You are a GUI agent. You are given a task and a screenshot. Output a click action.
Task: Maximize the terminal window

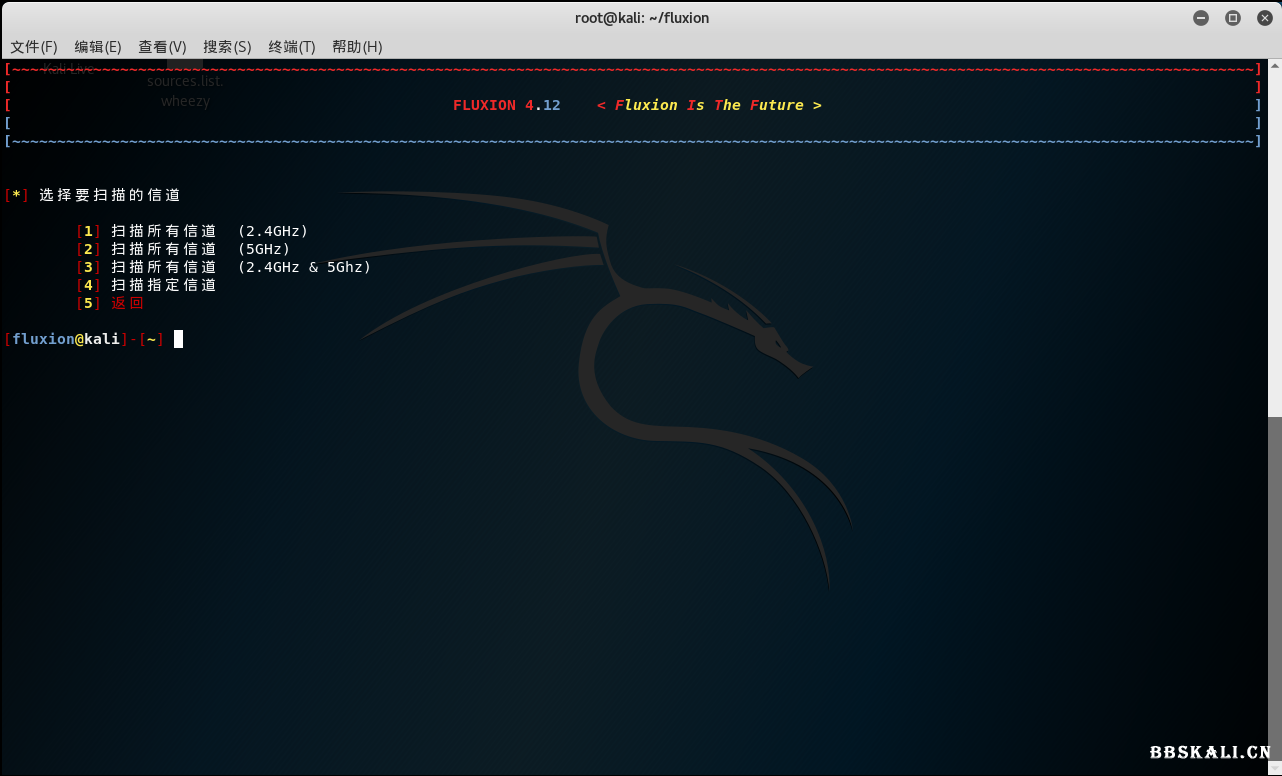[x=1233, y=18]
